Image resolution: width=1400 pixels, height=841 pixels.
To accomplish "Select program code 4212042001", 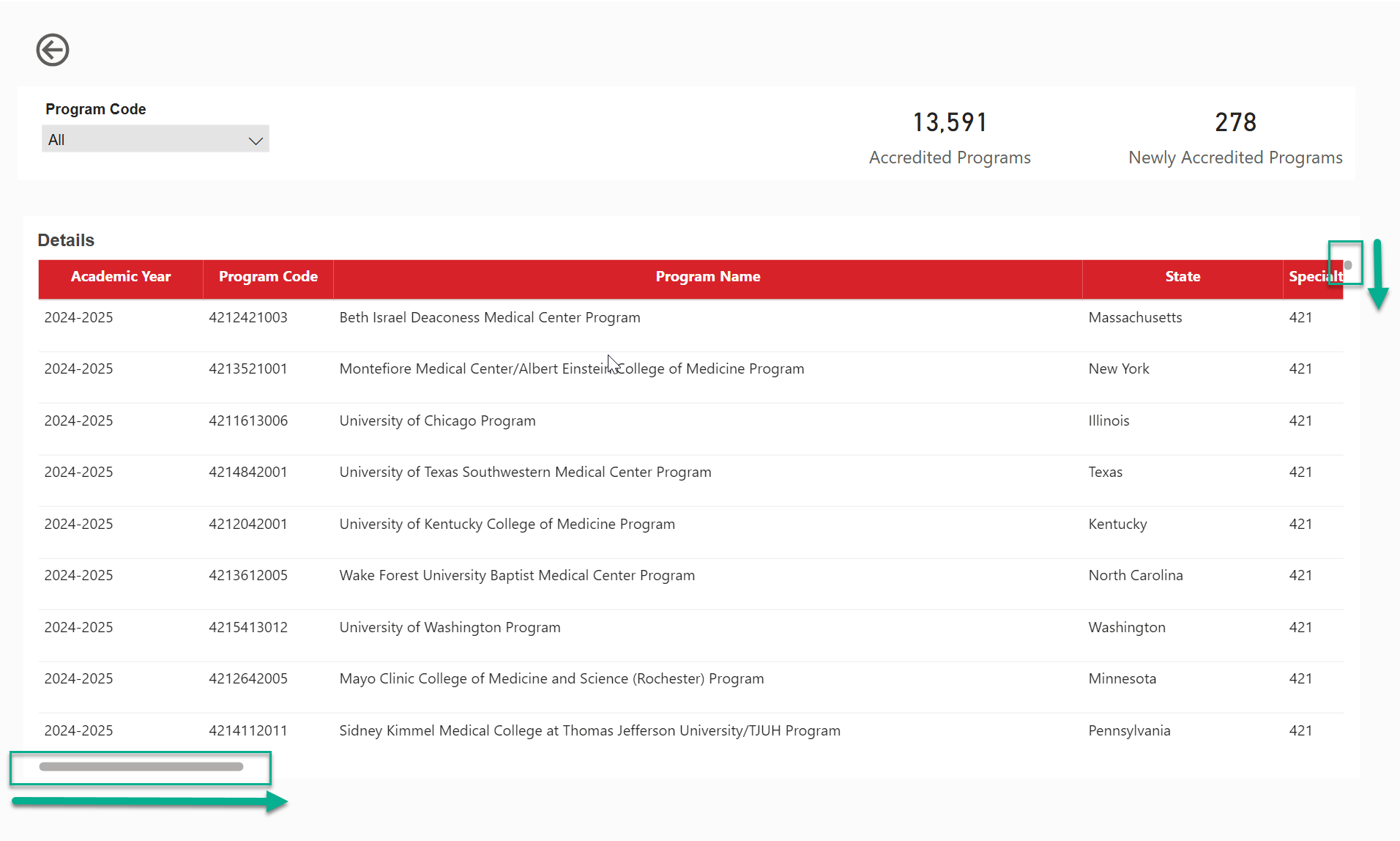I will (x=248, y=524).
